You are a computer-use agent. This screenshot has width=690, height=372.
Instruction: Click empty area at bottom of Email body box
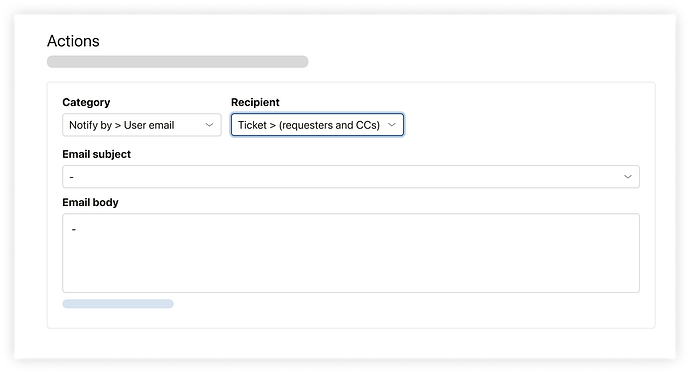pyautogui.click(x=351, y=275)
